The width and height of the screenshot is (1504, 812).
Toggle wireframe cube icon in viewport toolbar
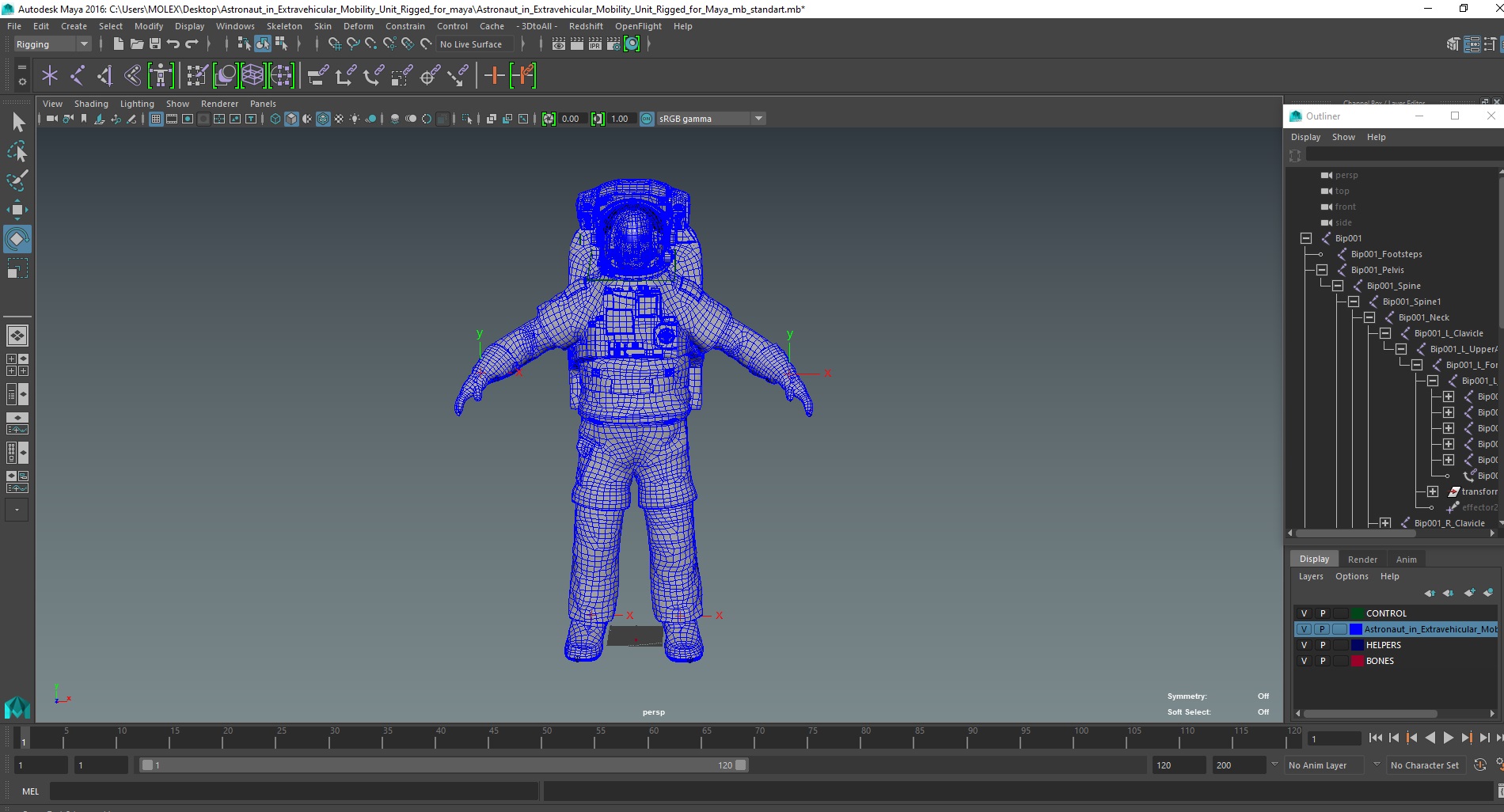[275, 119]
